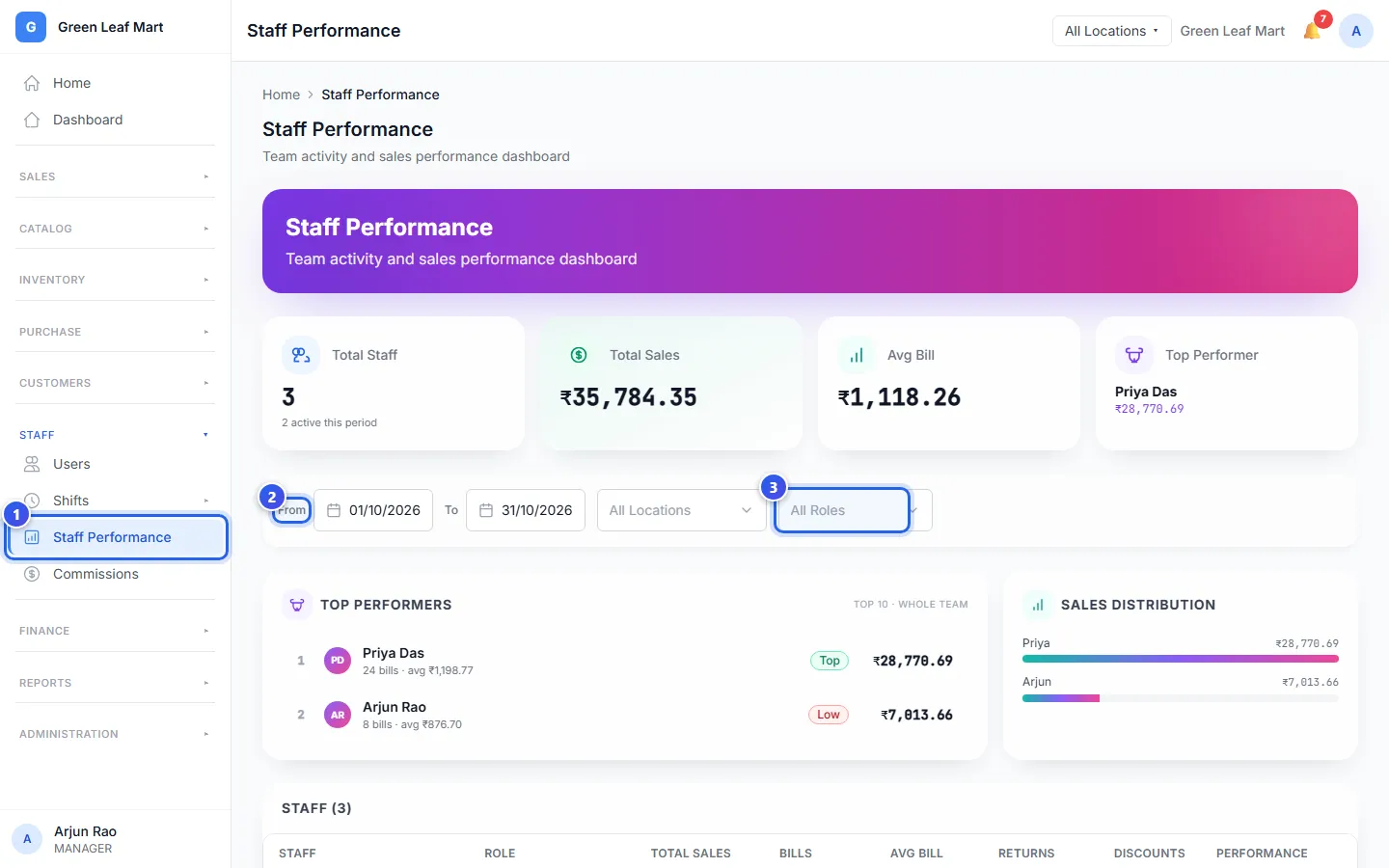Open the Shifts menu item

coord(115,501)
